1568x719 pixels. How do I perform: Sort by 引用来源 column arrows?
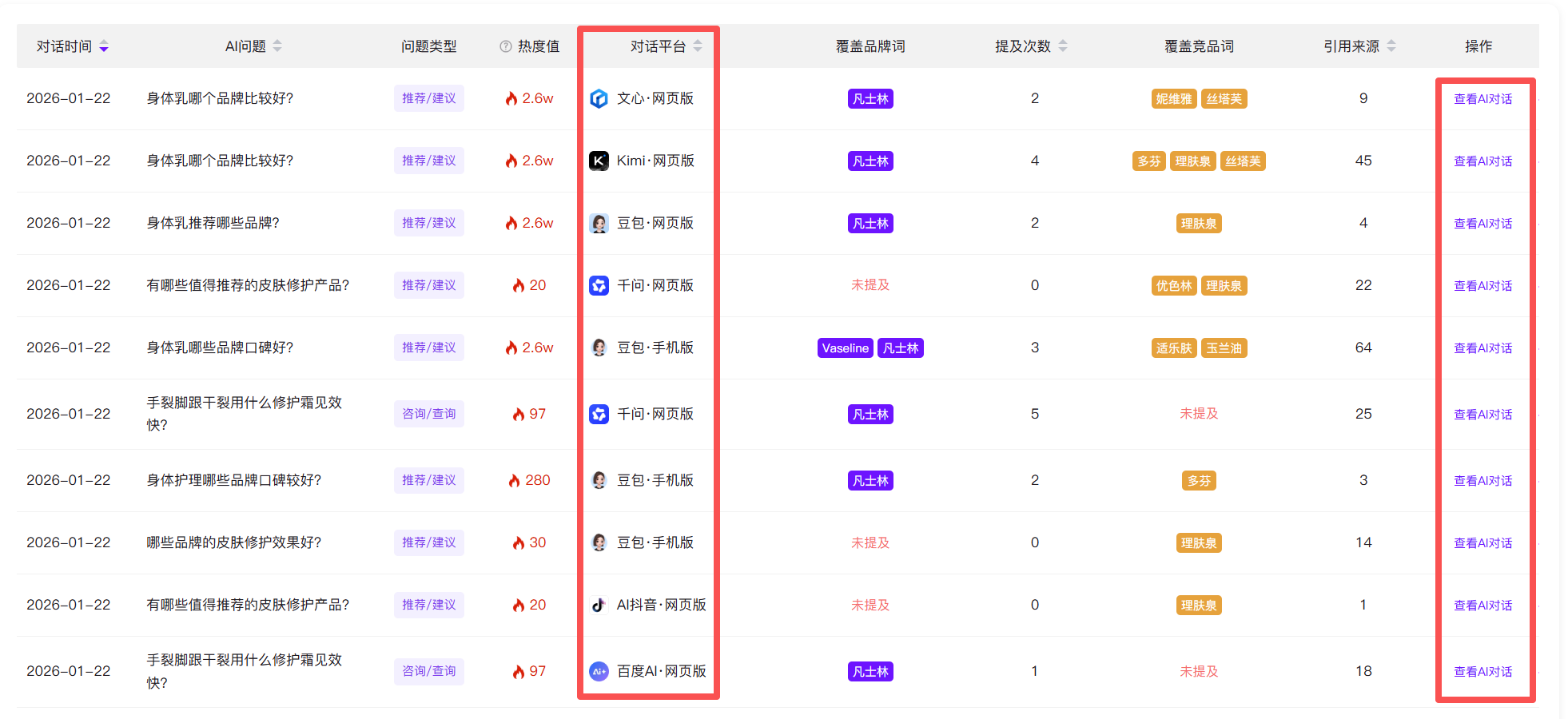[x=1391, y=46]
